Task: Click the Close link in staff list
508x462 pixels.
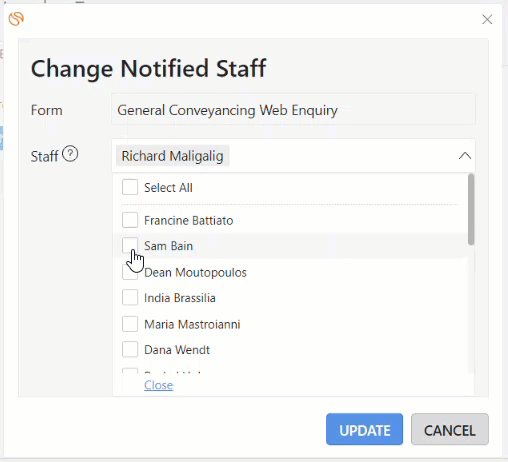Action: coord(159,385)
